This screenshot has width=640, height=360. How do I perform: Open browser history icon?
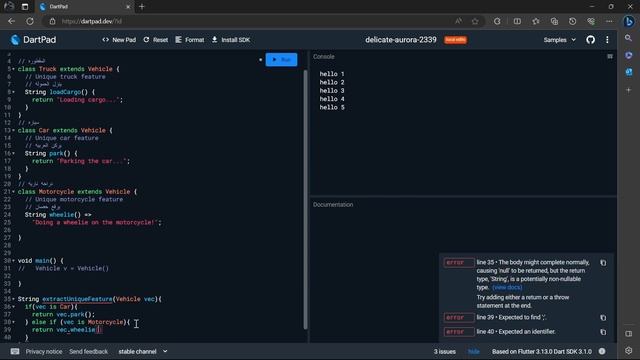tap(572, 21)
